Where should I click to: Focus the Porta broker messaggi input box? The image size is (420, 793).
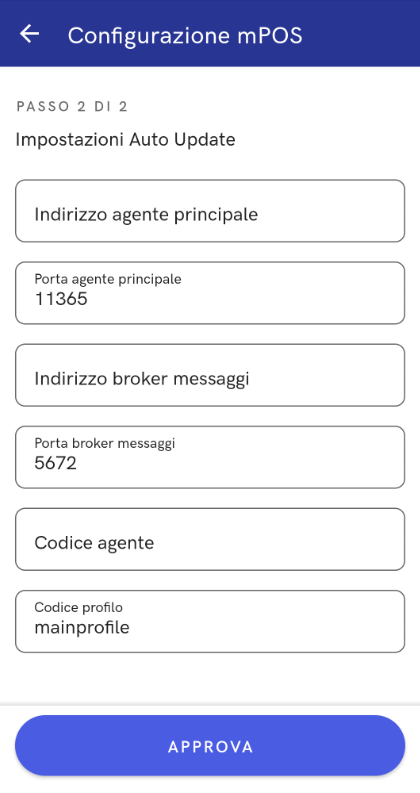pyautogui.click(x=210, y=457)
